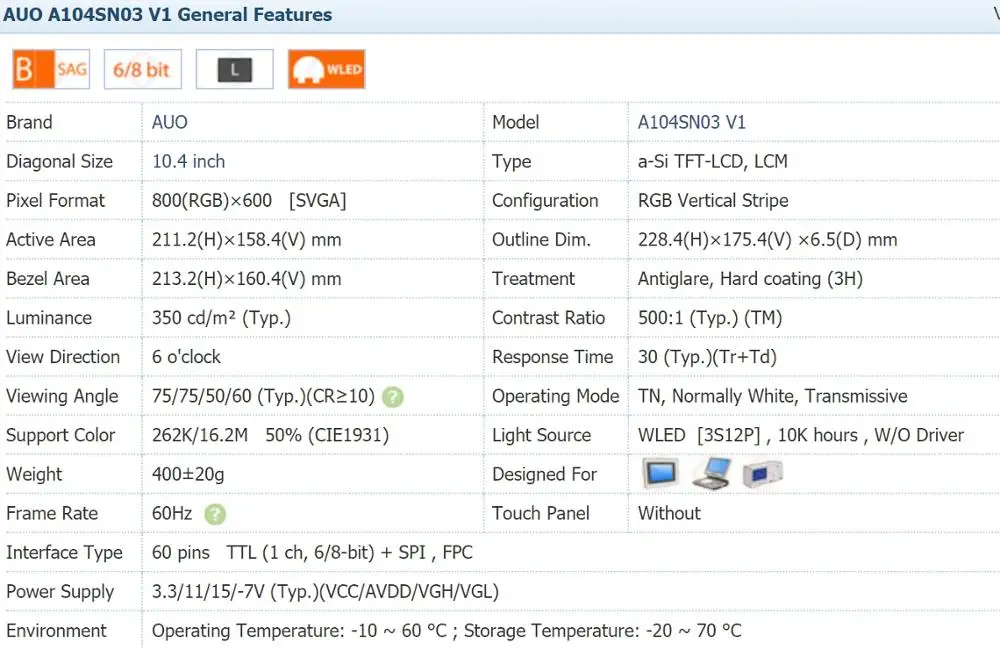Open the AUO brand link
Screen dimensions: 1000x649
170,122
